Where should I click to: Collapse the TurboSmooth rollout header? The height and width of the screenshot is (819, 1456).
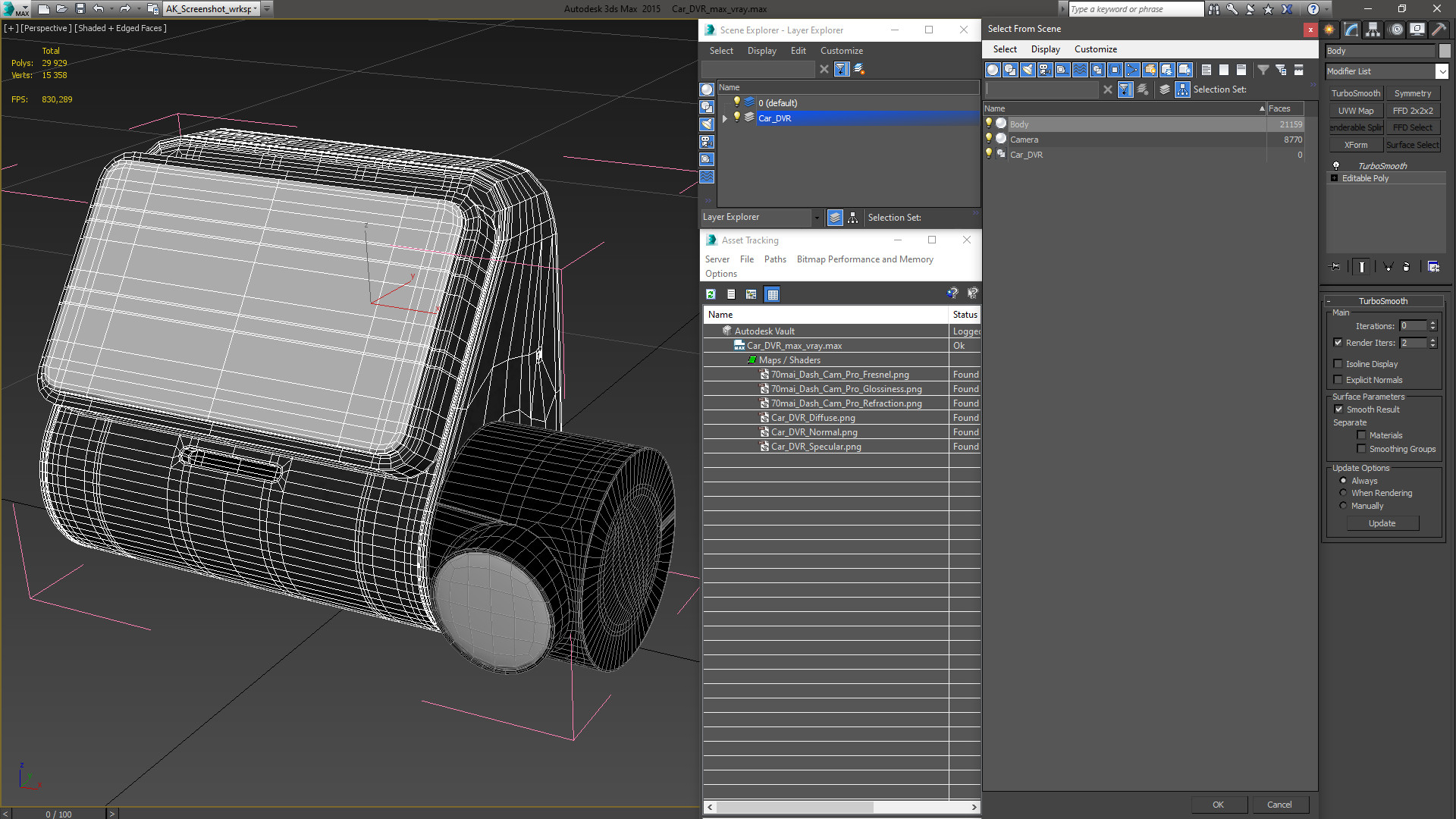[x=1384, y=301]
